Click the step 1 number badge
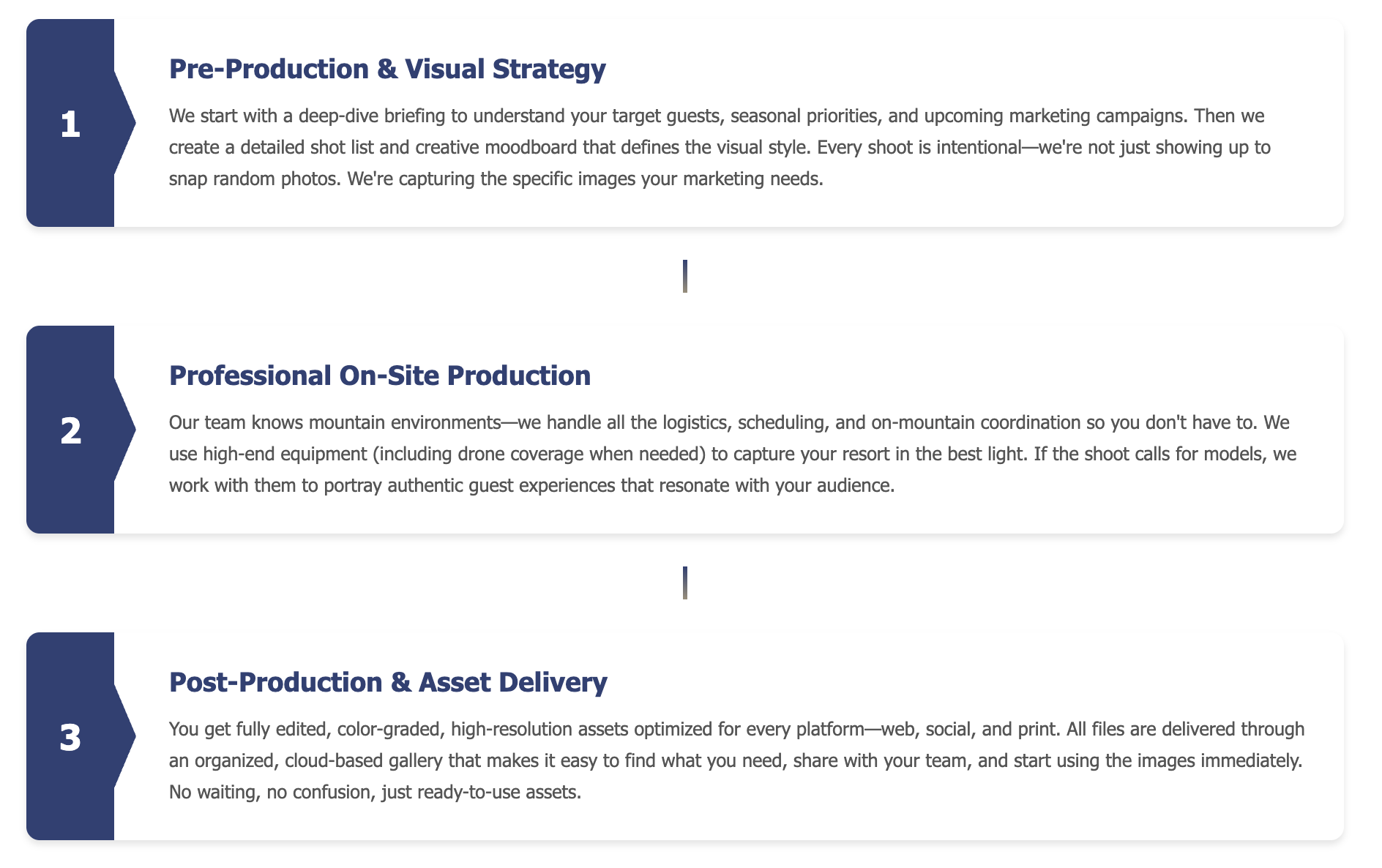 (x=70, y=124)
